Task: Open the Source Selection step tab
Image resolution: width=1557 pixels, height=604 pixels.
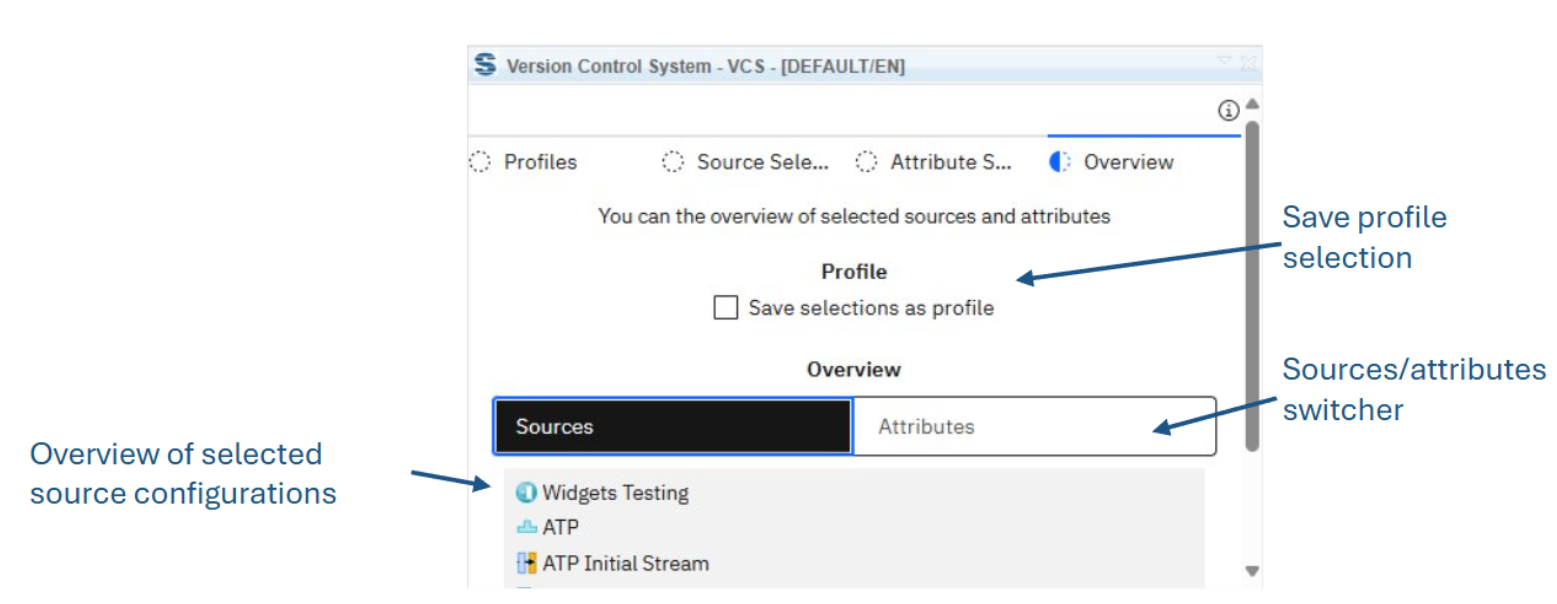Action: tap(762, 162)
